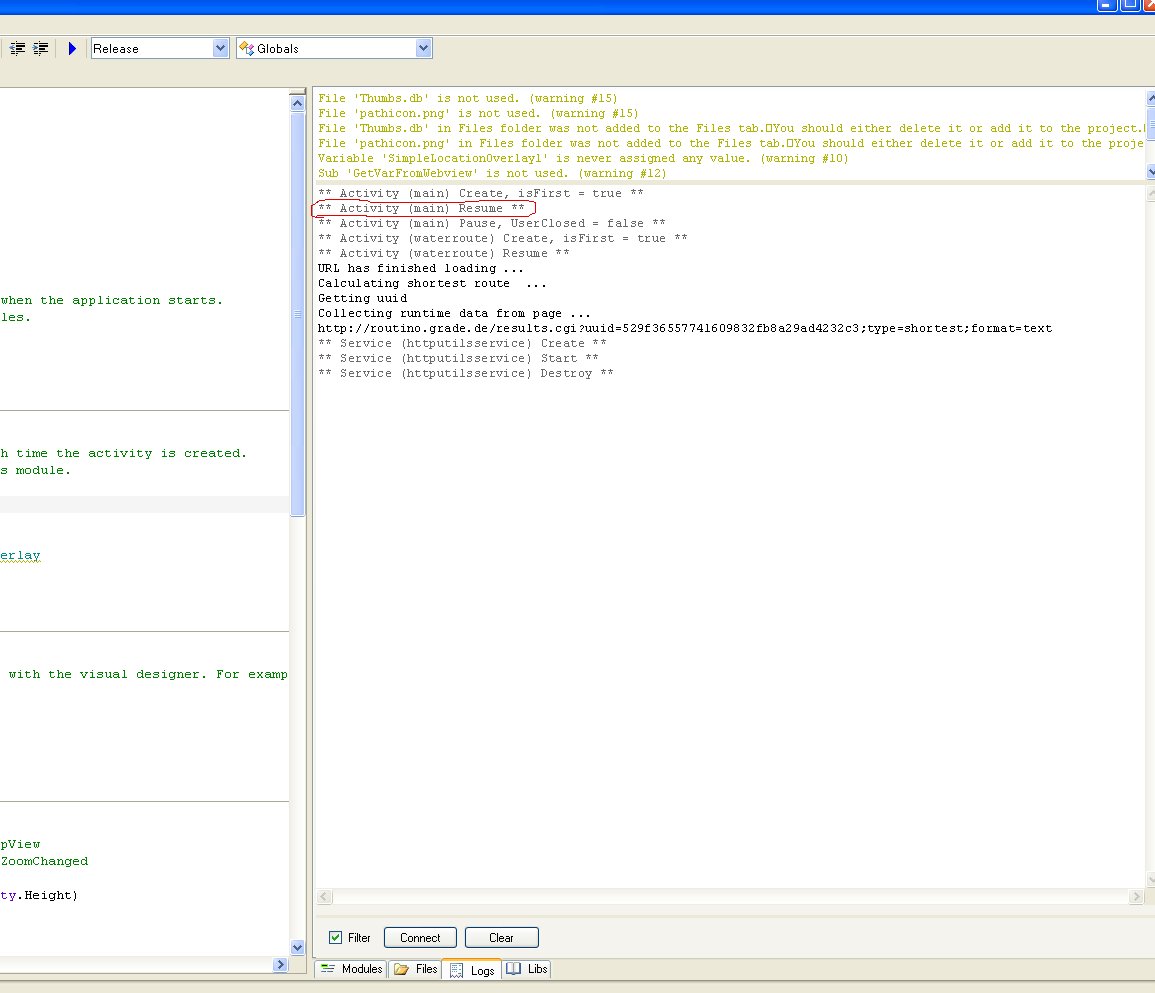This screenshot has height=993, width=1155.
Task: Select 'Activity (waterroute) Resume' log line
Action: click(x=443, y=253)
